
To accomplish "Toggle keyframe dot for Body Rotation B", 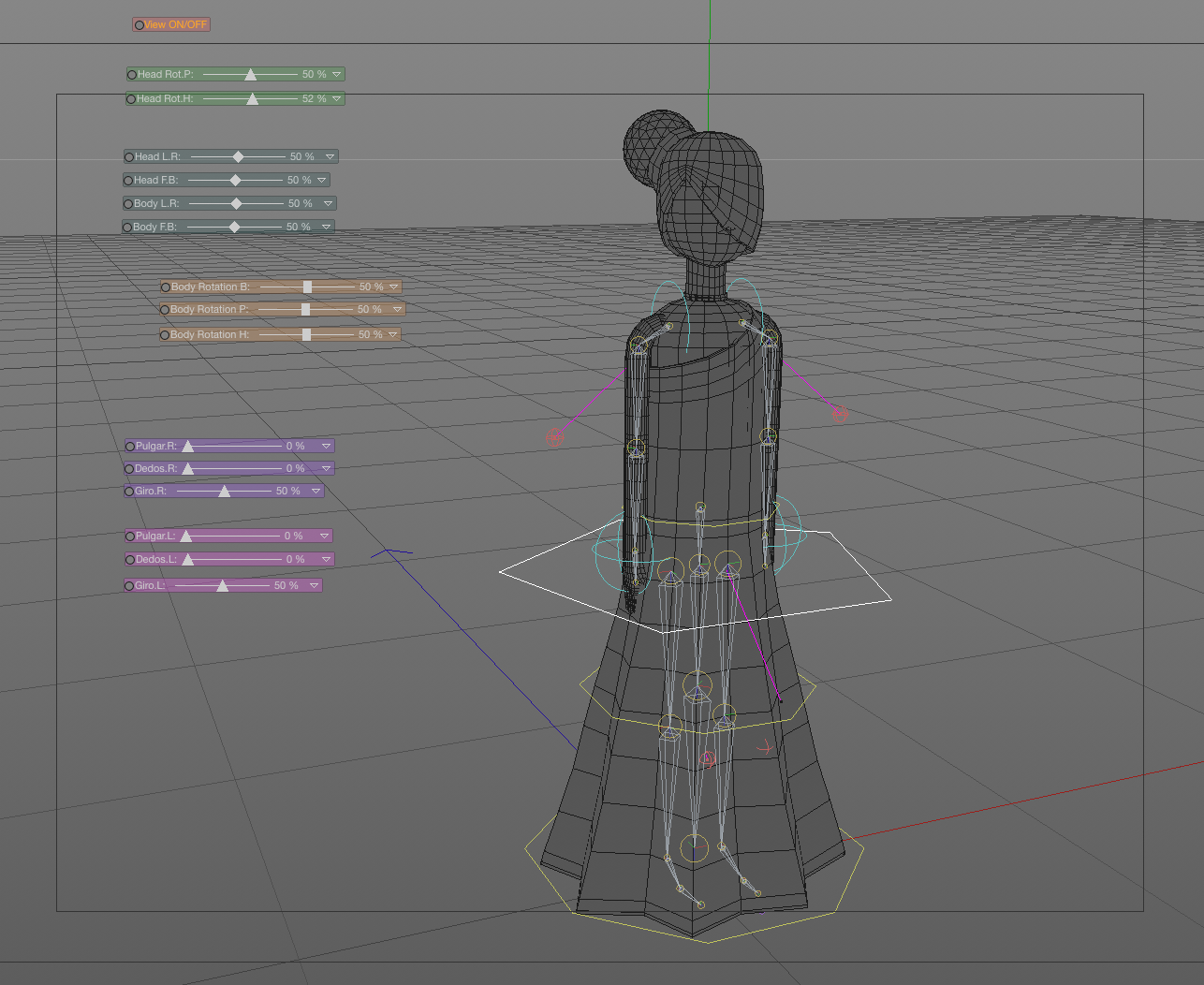I will pos(166,287).
